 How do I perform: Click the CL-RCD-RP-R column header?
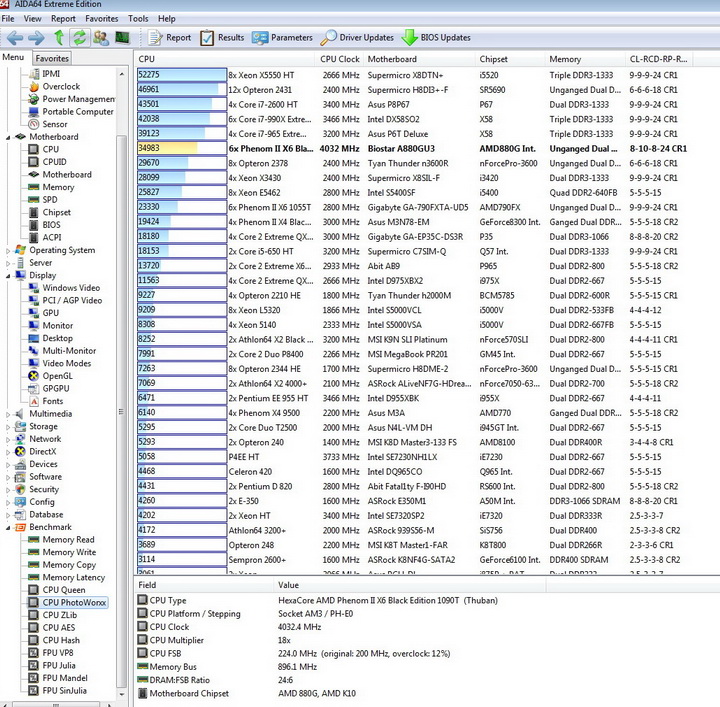click(x=659, y=59)
